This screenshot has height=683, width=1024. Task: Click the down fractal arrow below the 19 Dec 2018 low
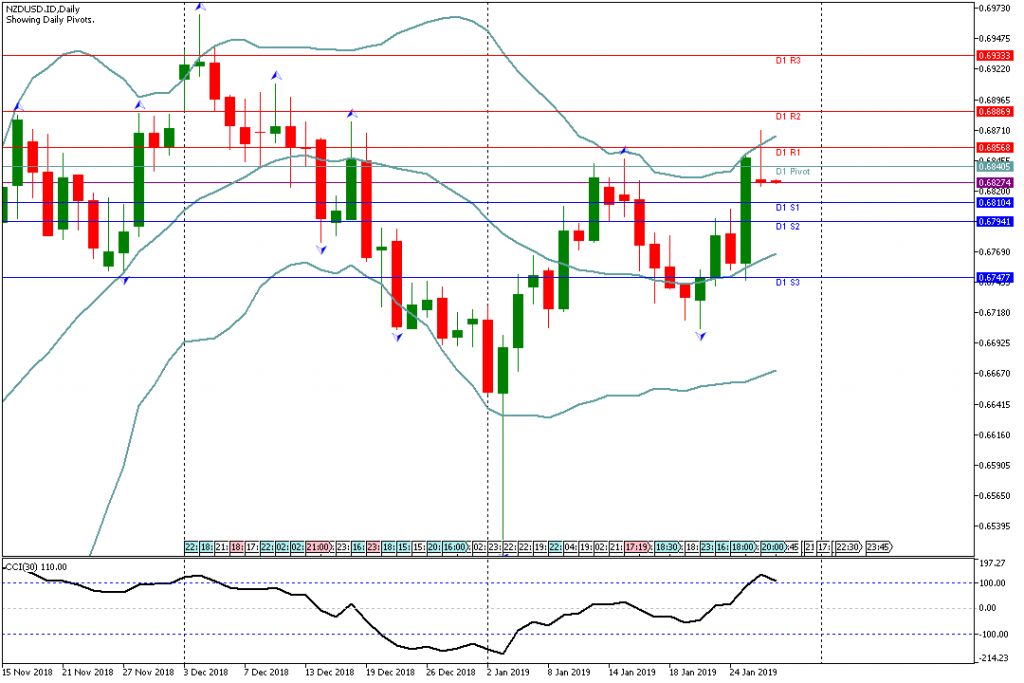coord(398,338)
